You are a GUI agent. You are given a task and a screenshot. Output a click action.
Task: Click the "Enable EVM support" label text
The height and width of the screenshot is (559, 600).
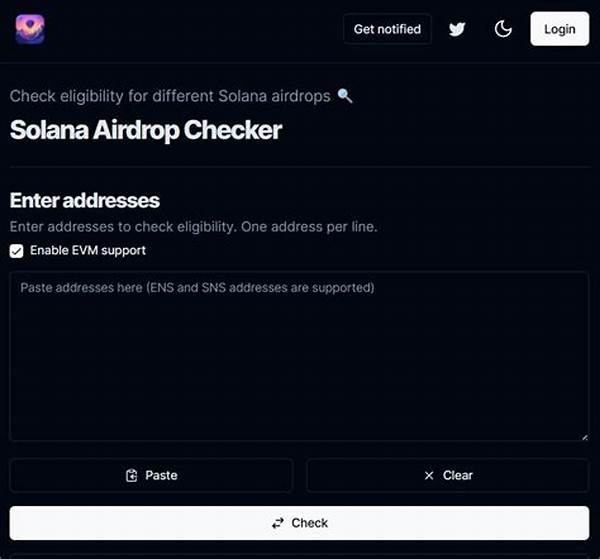tap(88, 250)
